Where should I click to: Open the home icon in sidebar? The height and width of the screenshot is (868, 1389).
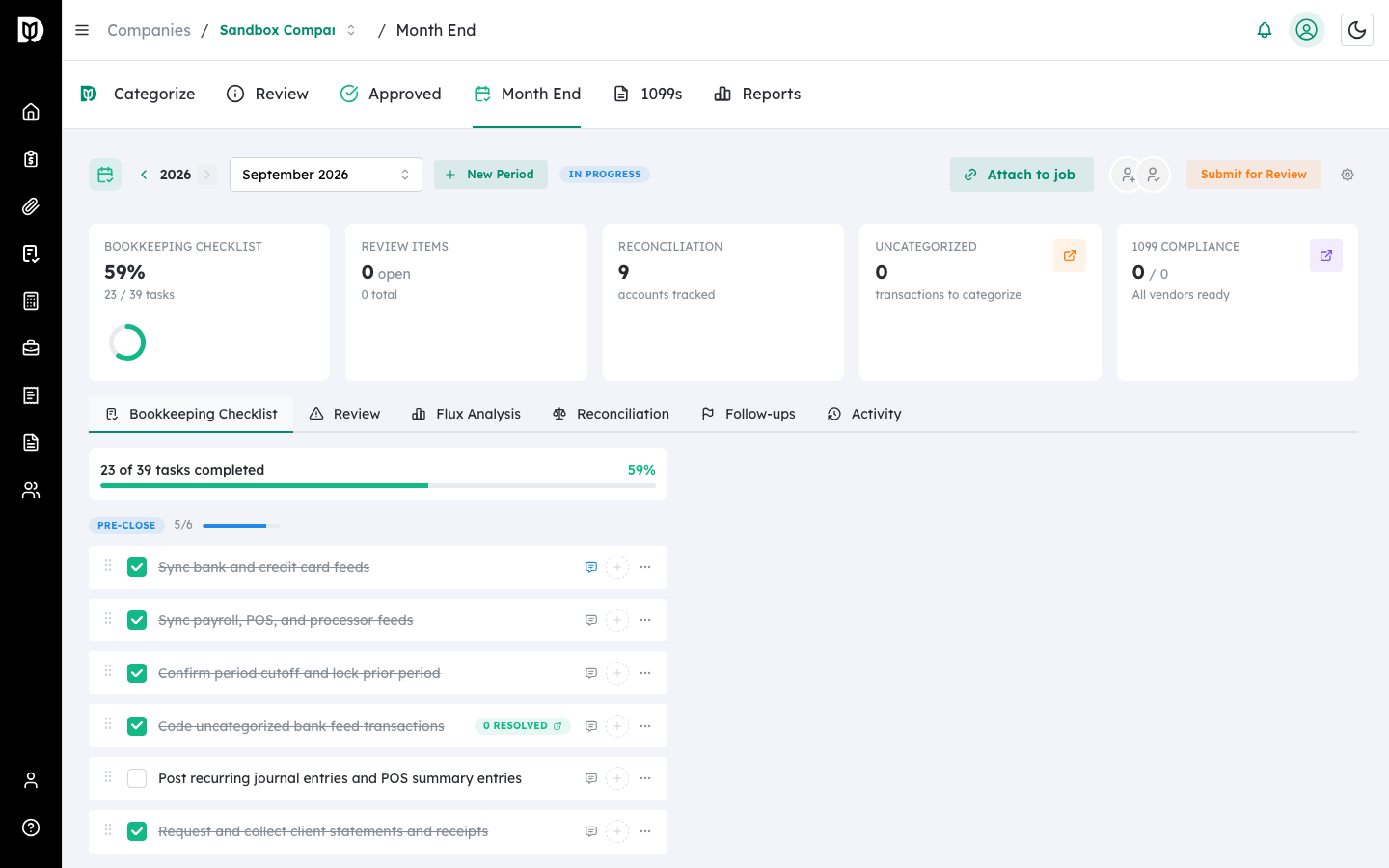31,112
